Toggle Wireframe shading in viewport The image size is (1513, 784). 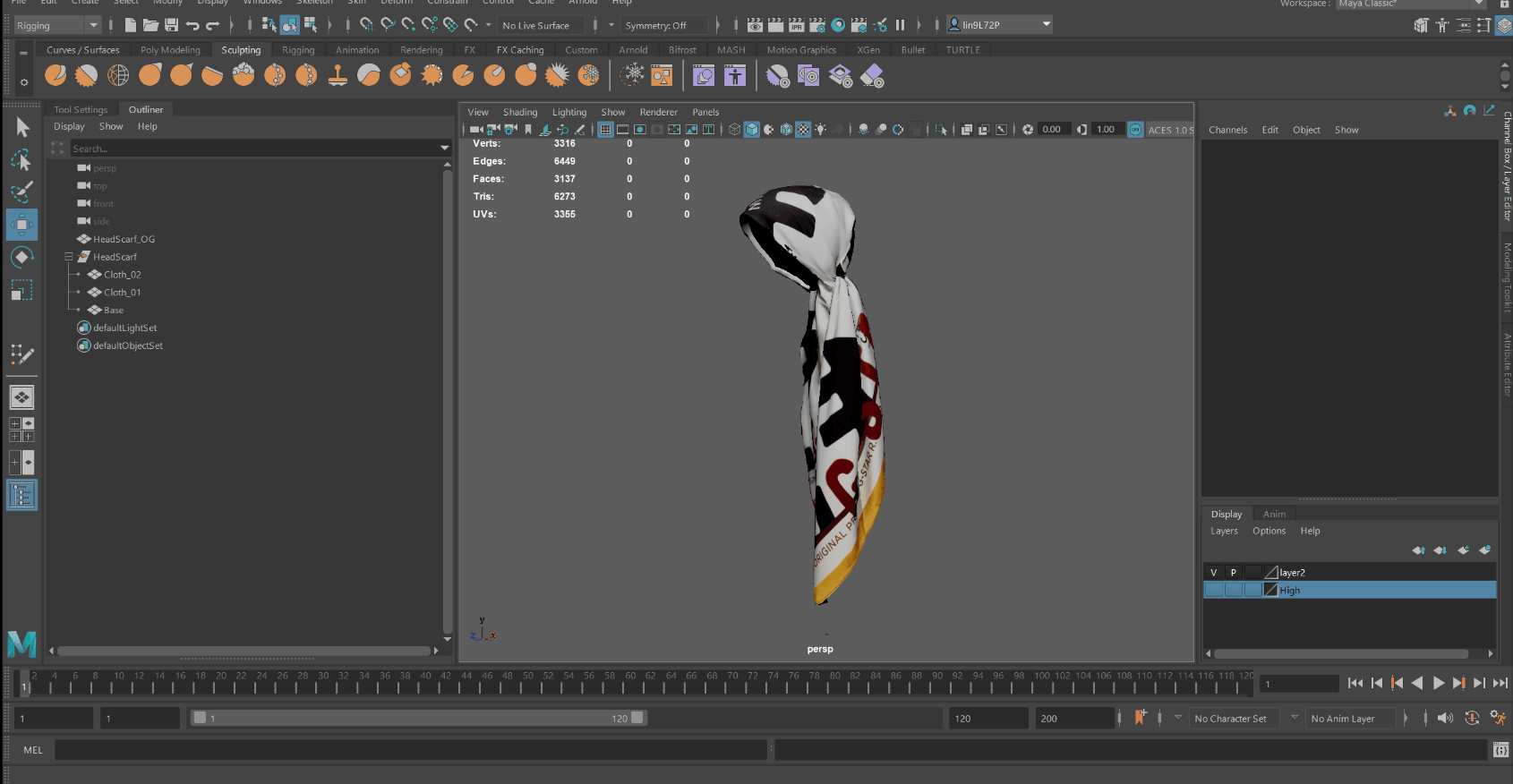(735, 130)
